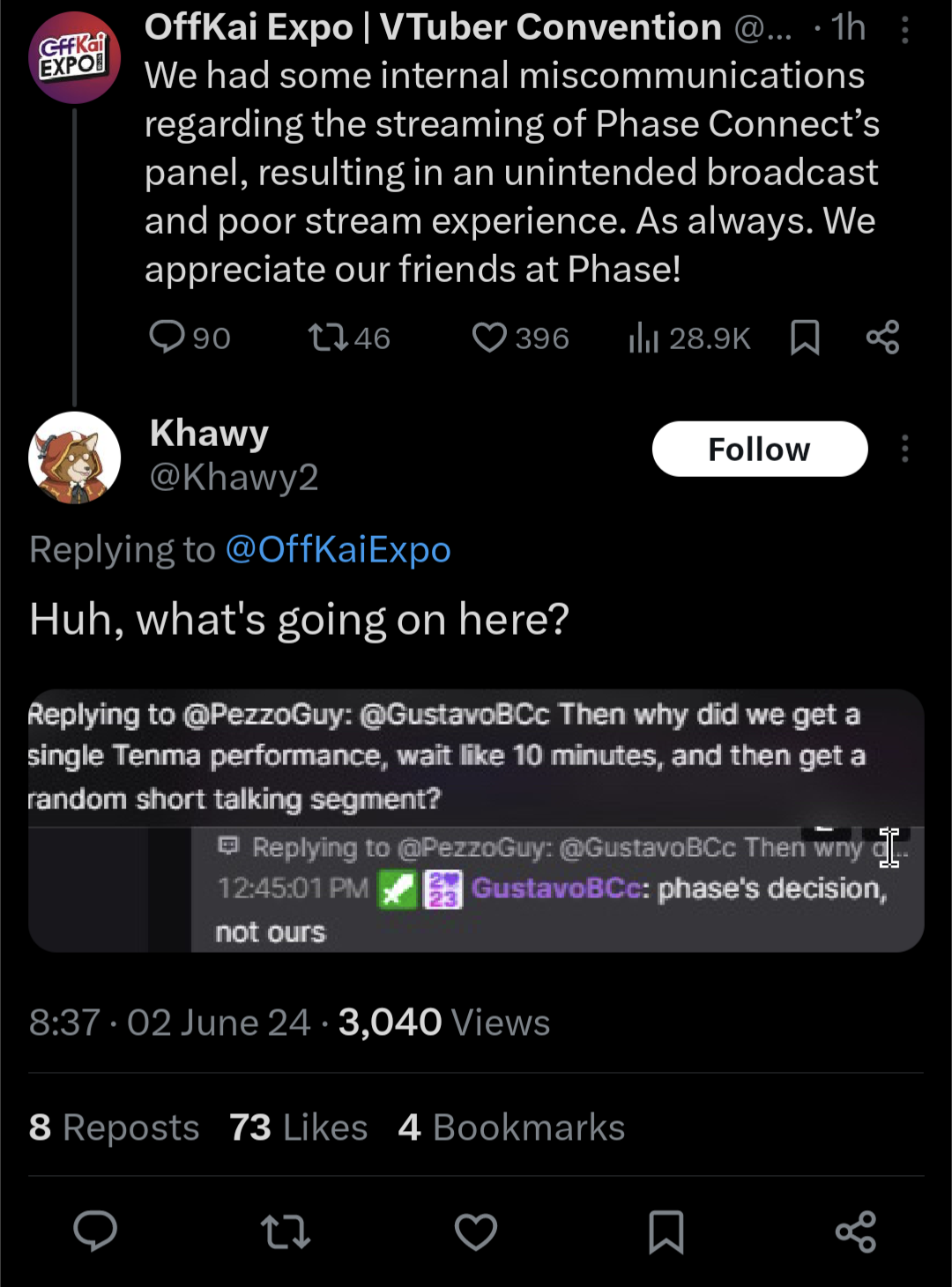
Task: Like the OffKai Expo tweet
Action: tap(489, 337)
